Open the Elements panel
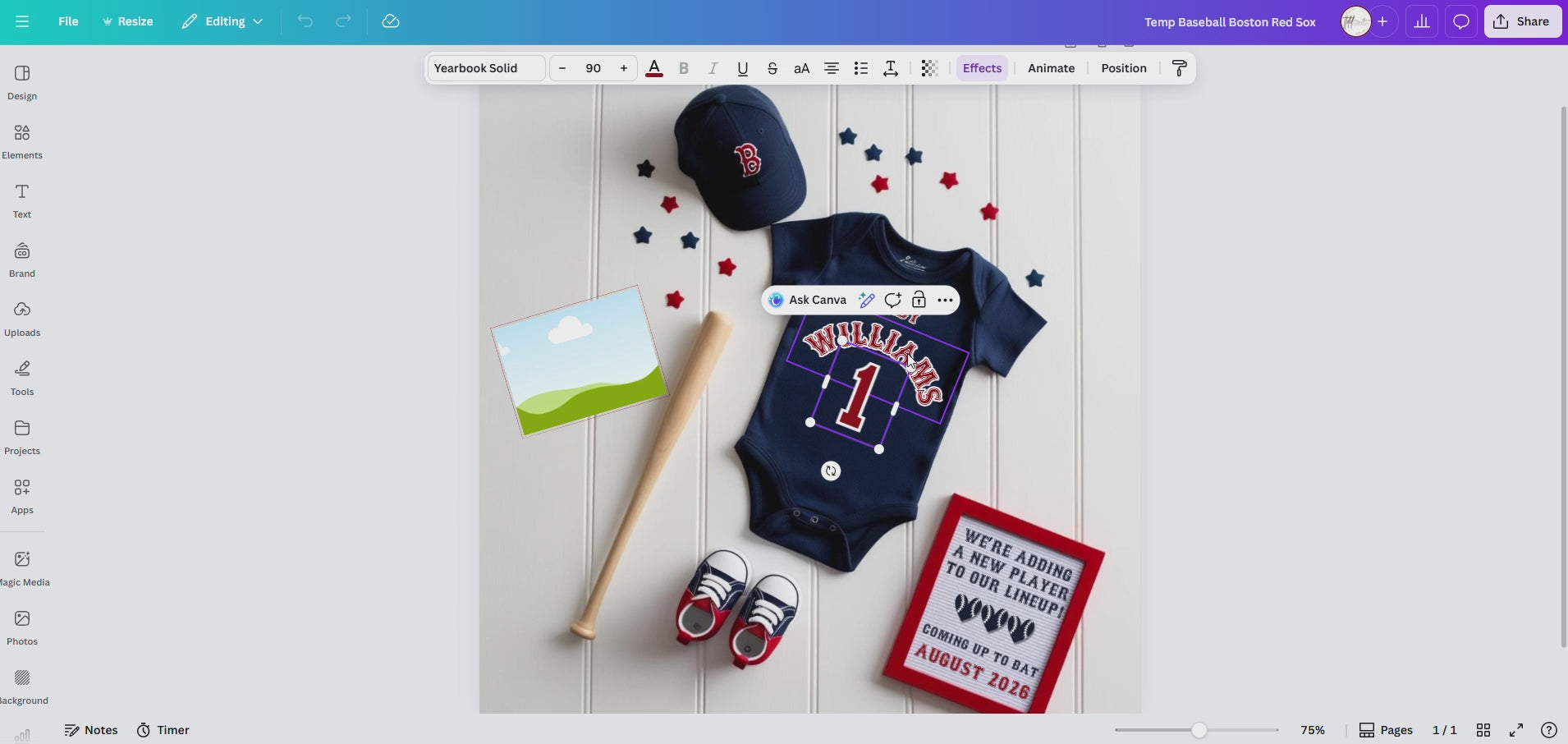The image size is (1568, 744). coord(22,140)
